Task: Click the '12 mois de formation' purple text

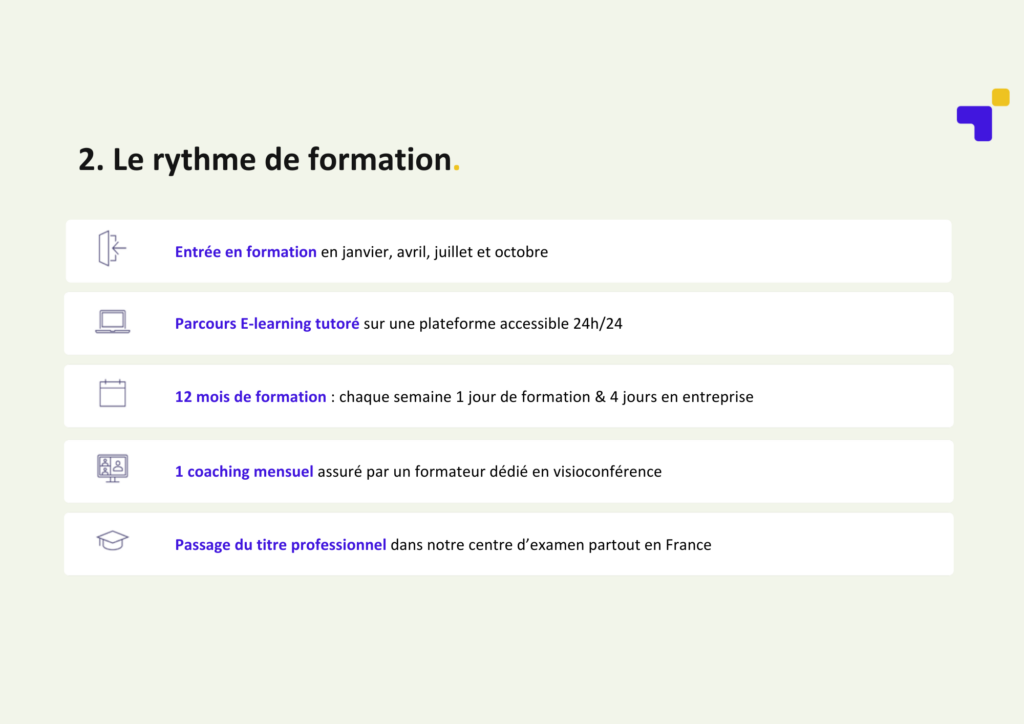Action: (250, 397)
